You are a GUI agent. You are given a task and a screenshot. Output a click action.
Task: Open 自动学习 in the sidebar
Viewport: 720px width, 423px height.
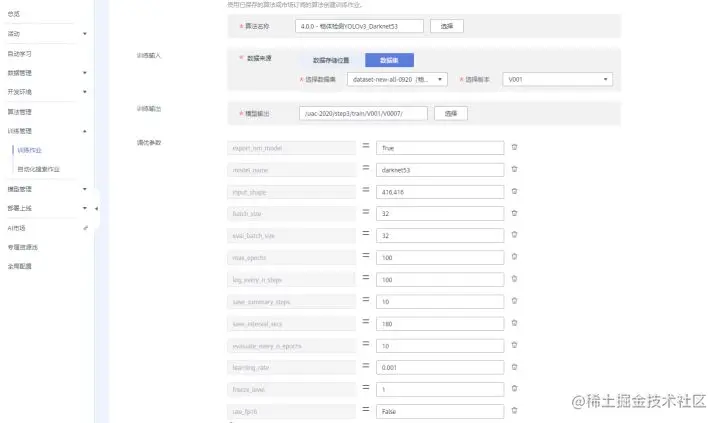[19, 54]
